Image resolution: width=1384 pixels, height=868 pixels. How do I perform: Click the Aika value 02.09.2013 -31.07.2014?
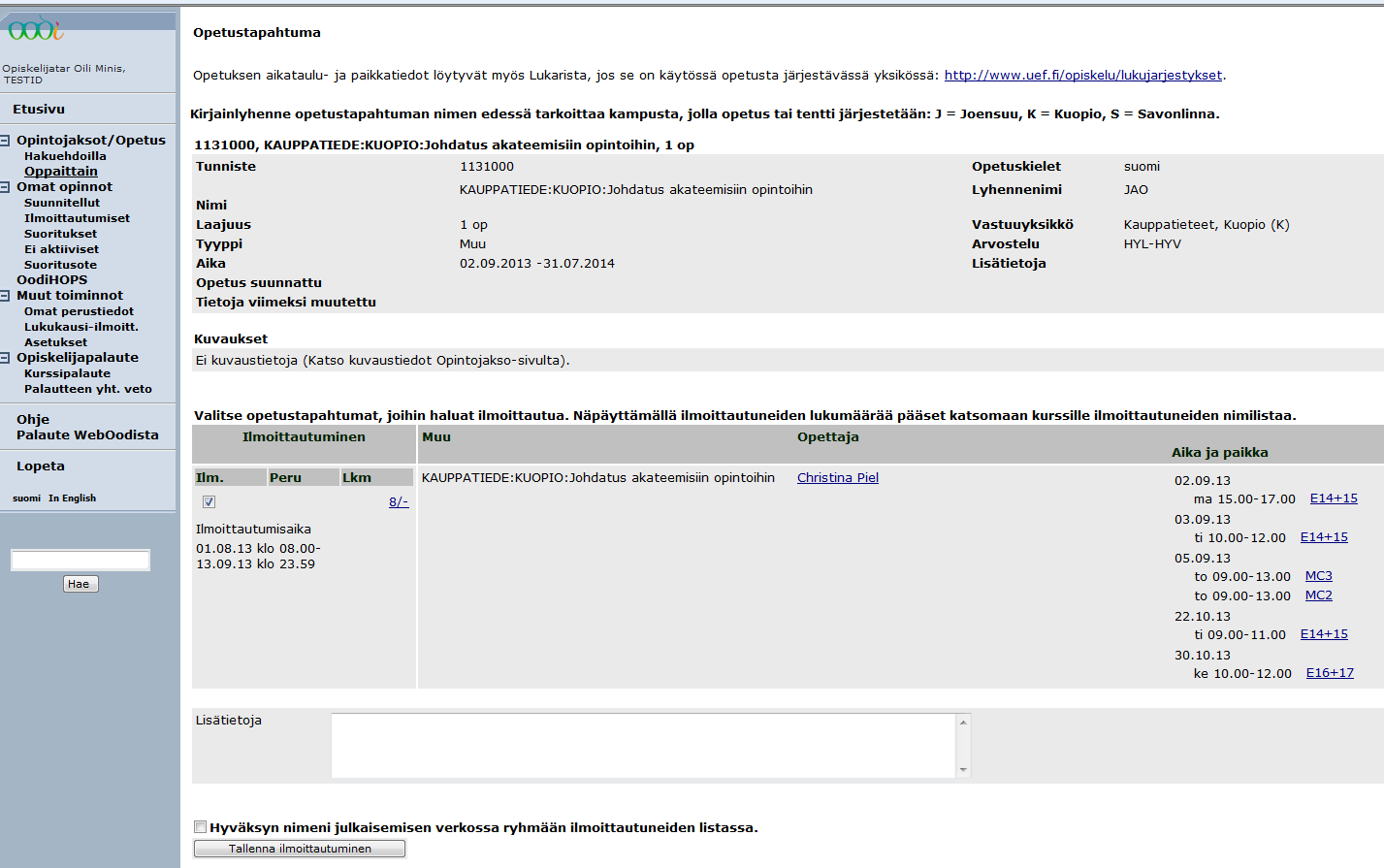pyautogui.click(x=537, y=264)
